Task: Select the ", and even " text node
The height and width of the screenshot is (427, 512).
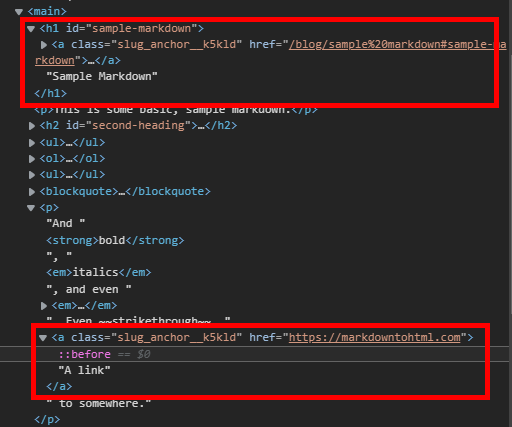Action: coord(89,289)
